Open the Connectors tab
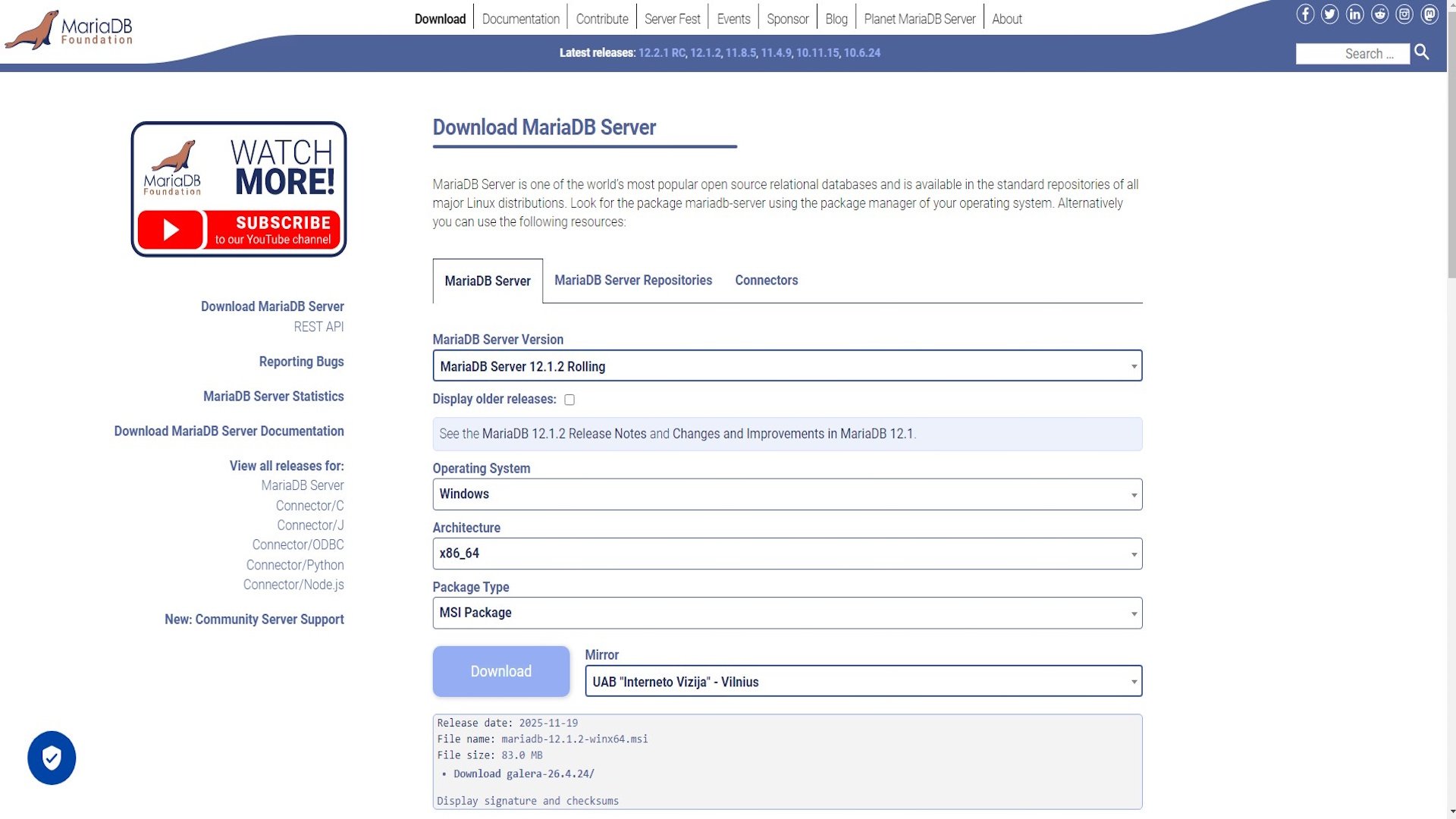This screenshot has width=1456, height=819. [767, 281]
